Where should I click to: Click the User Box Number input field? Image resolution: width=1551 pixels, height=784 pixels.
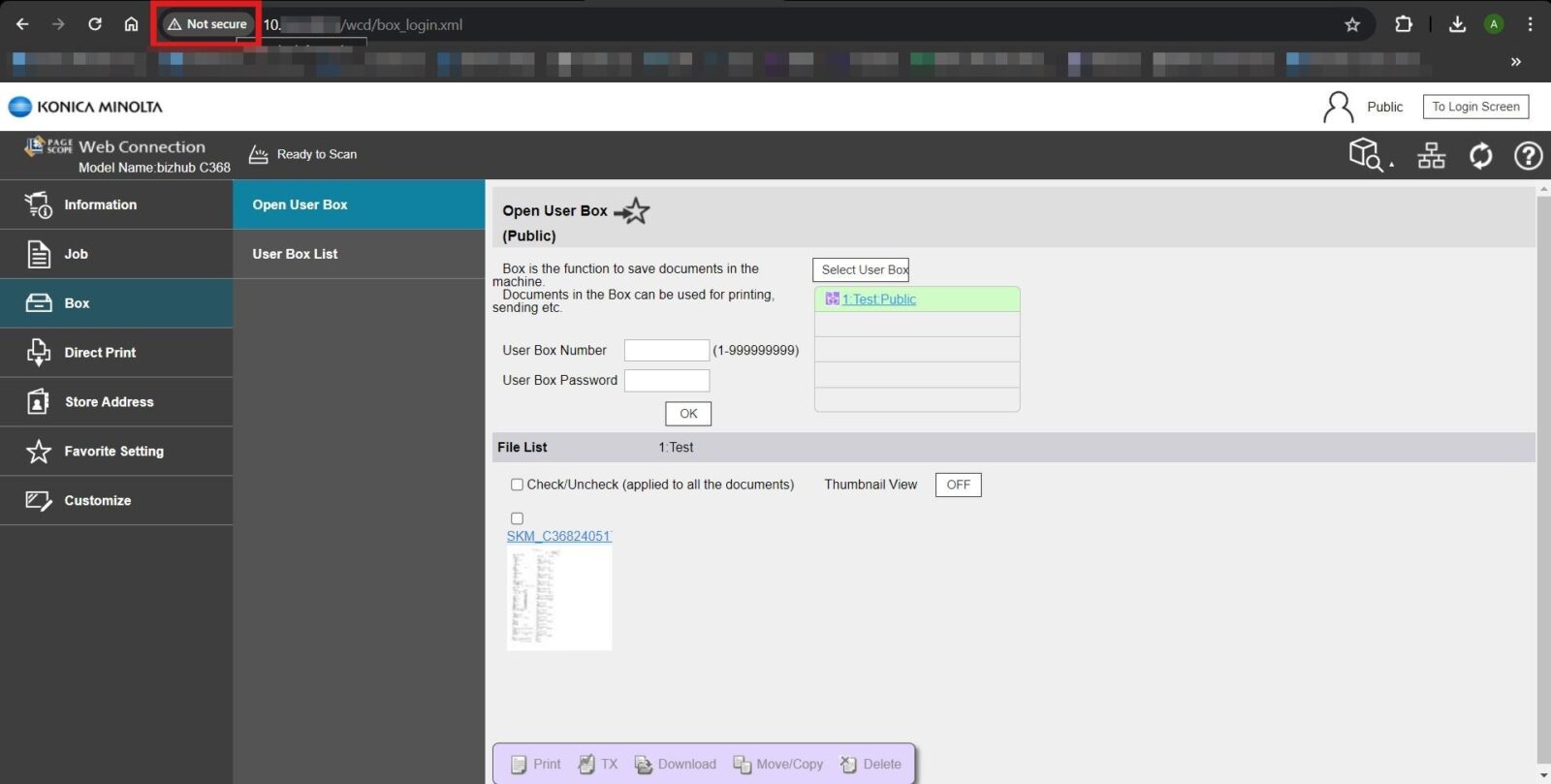tap(667, 351)
